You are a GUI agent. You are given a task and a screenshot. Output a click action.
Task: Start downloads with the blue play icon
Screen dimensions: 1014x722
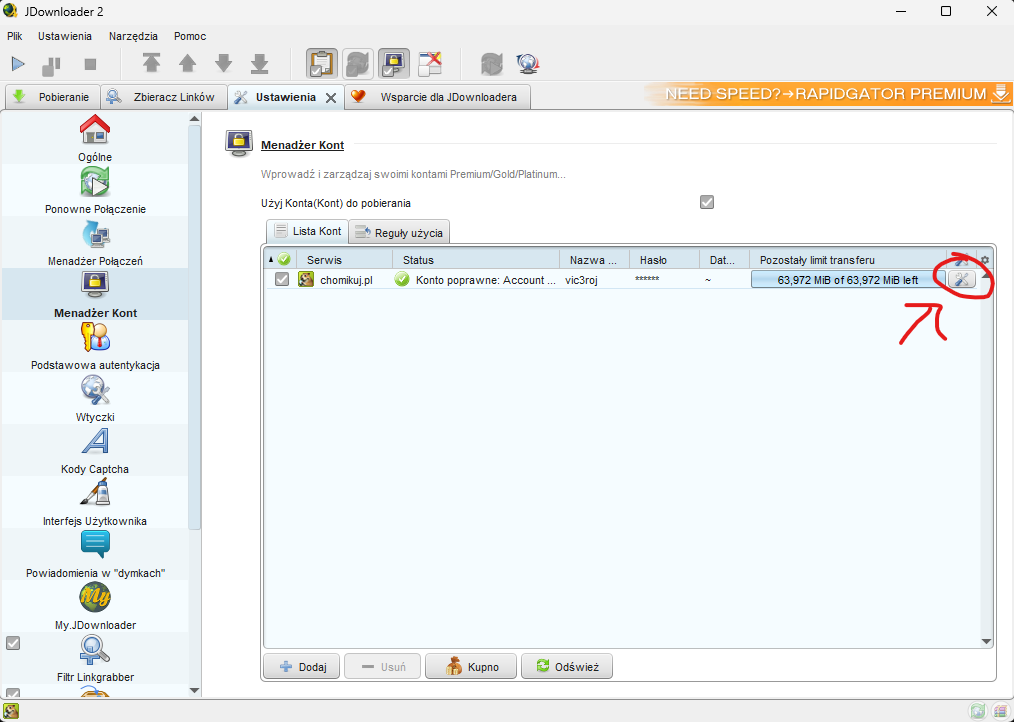[18, 63]
